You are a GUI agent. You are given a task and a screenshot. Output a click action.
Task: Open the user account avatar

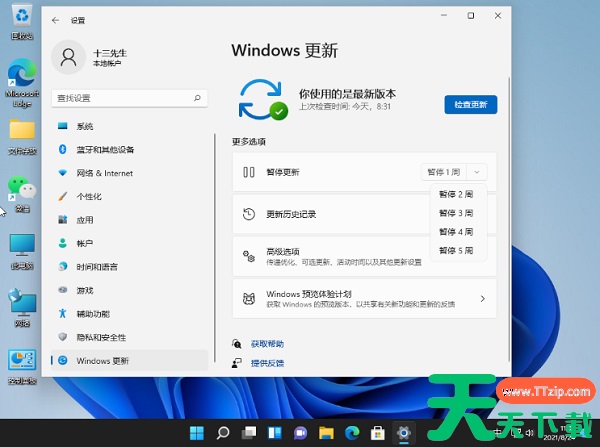[68, 57]
